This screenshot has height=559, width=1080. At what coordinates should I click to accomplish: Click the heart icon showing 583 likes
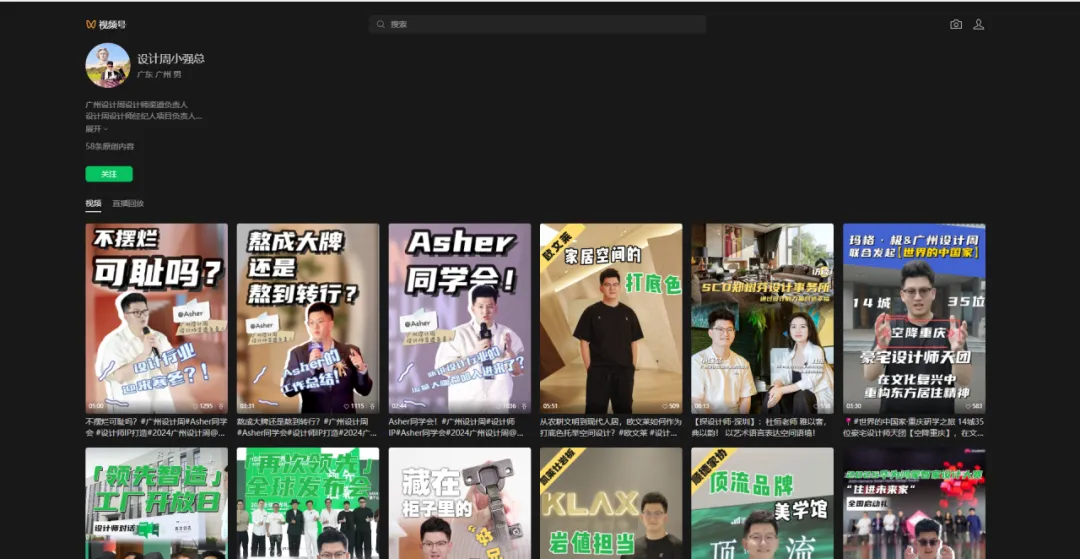(x=968, y=406)
